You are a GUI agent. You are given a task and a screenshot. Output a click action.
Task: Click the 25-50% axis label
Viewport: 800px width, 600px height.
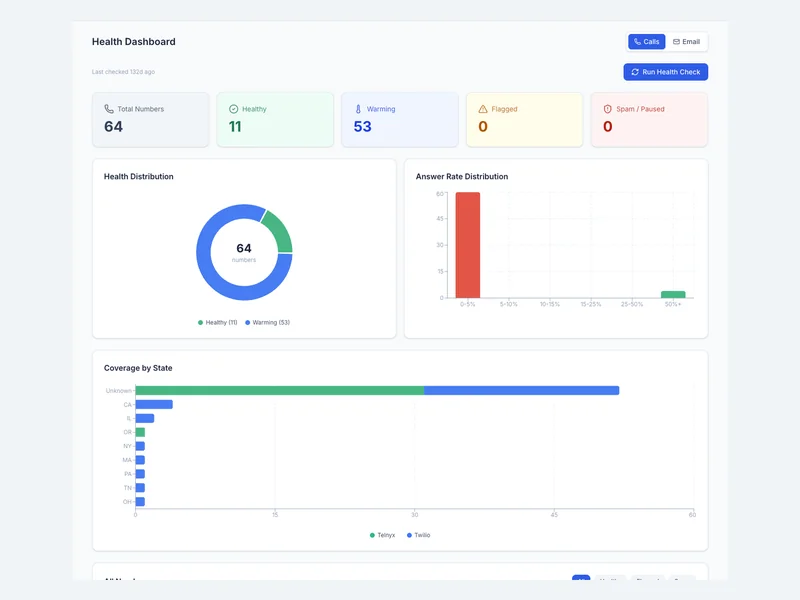pyautogui.click(x=632, y=304)
